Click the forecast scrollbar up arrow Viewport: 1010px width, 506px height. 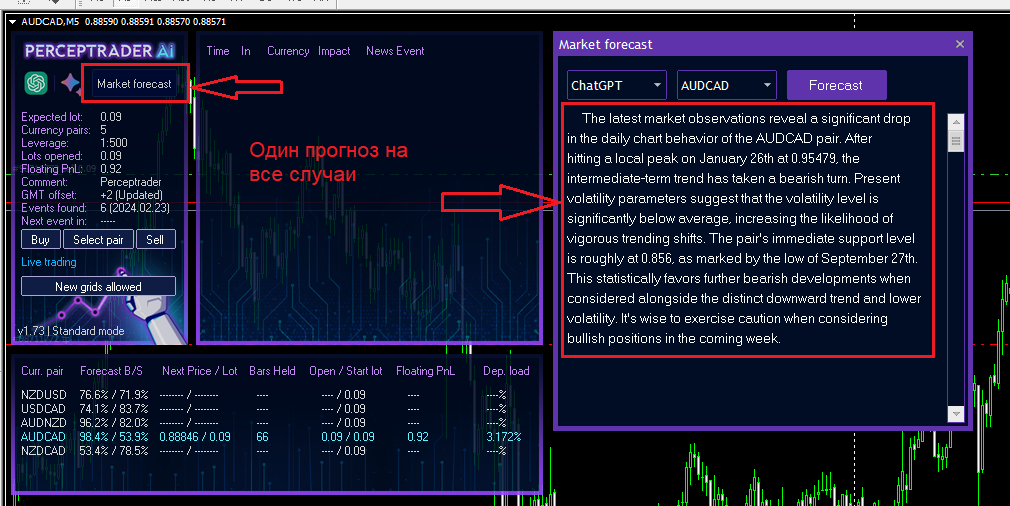click(956, 122)
